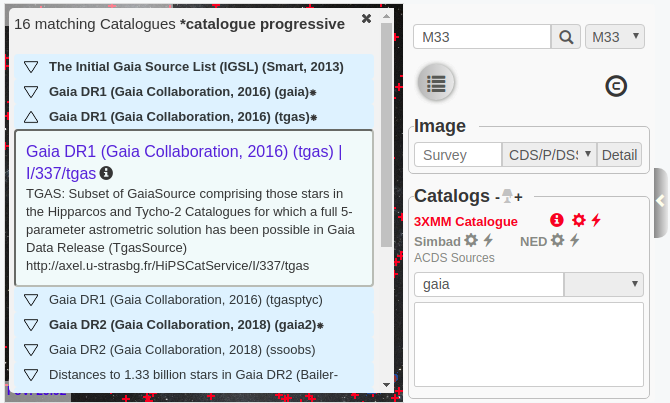The height and width of the screenshot is (403, 670).
Task: Show 3XMM Catalogue info icon
Action: 556,220
